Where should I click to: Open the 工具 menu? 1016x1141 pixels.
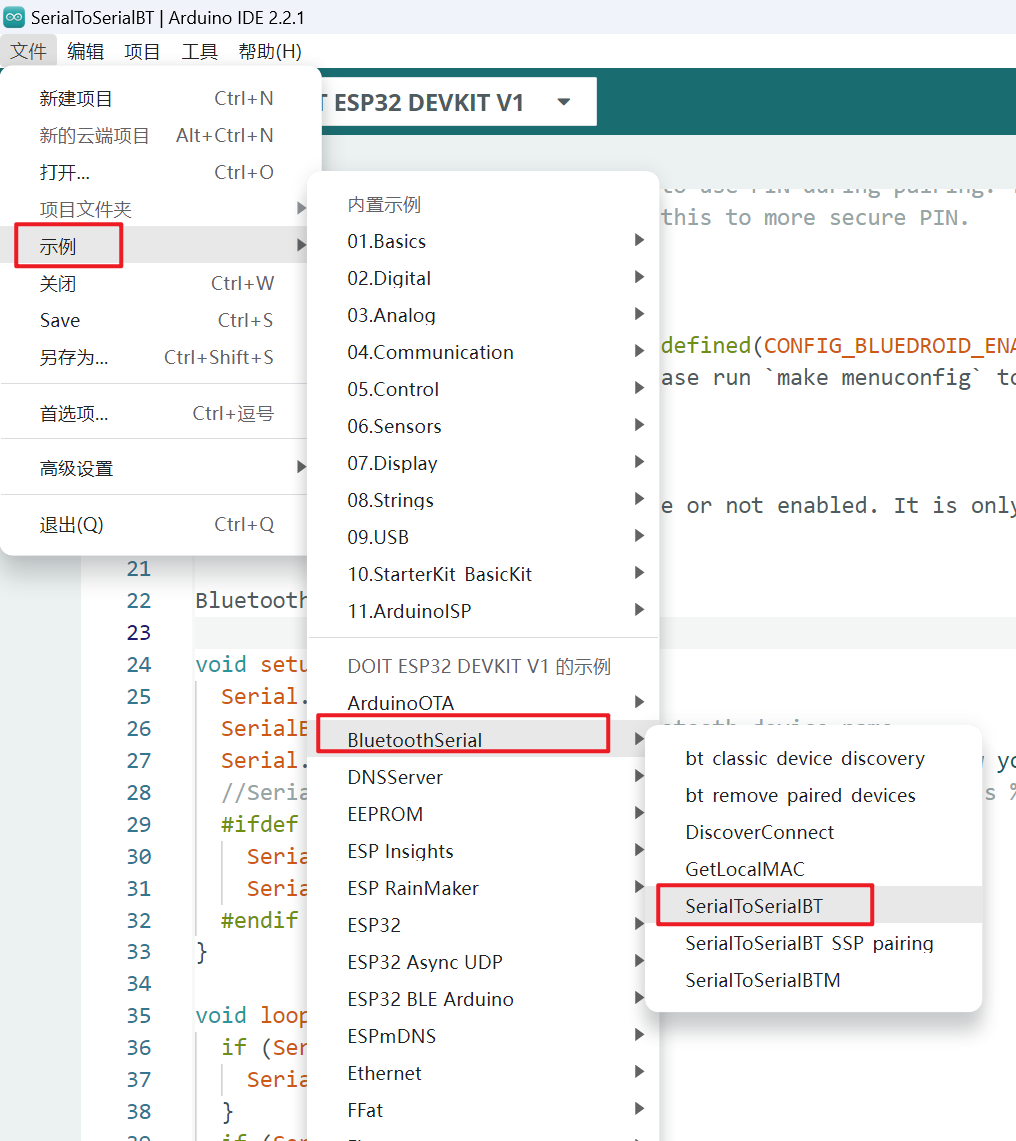pyautogui.click(x=199, y=51)
